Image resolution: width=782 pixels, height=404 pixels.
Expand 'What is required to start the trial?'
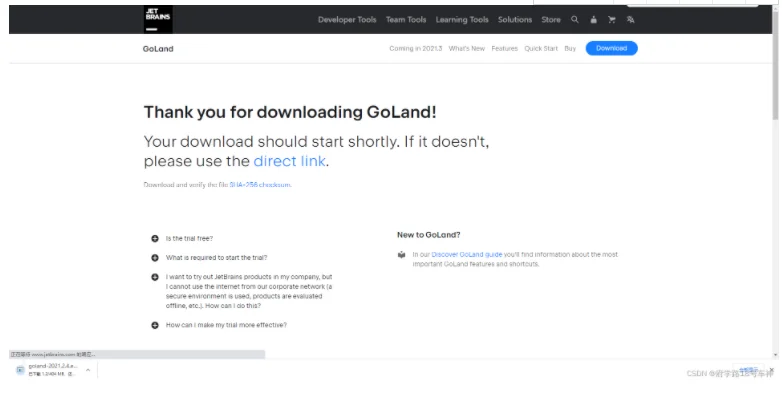[155, 257]
